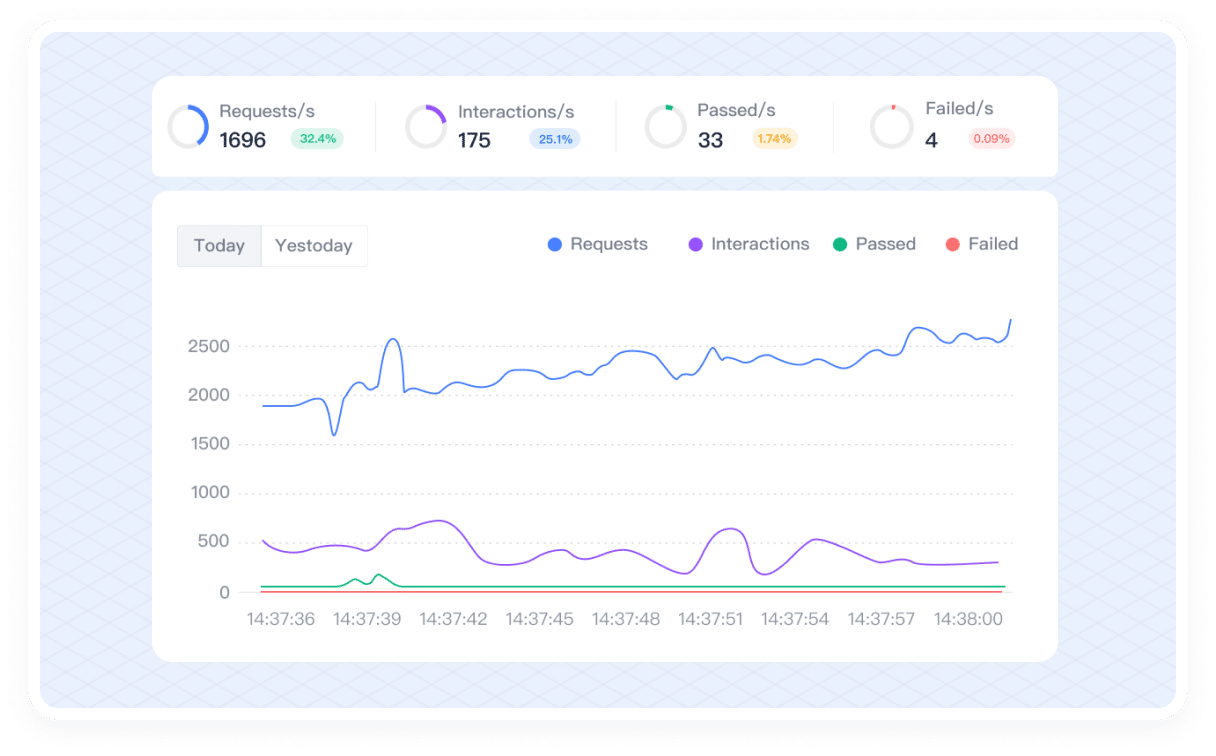The image size is (1216, 756).
Task: Click the red 0.09% badge
Action: (991, 139)
